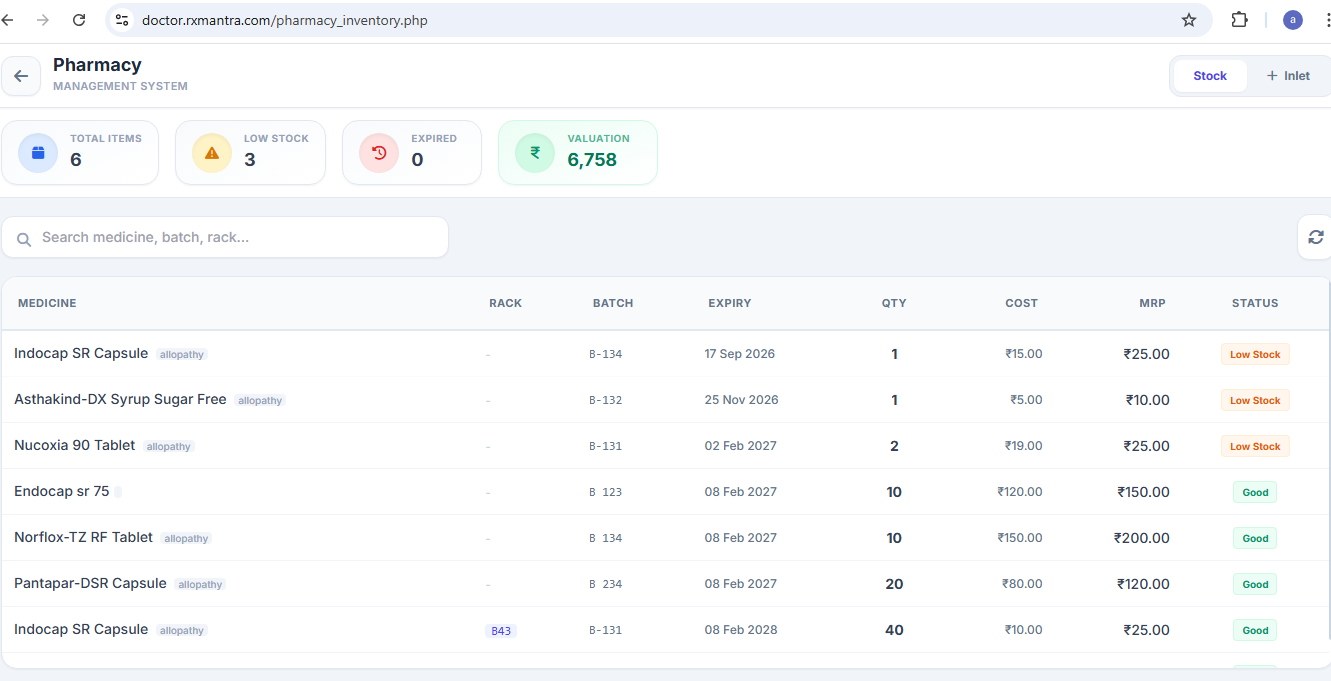Bookmark this page with star icon
1331x681 pixels.
(x=1188, y=20)
